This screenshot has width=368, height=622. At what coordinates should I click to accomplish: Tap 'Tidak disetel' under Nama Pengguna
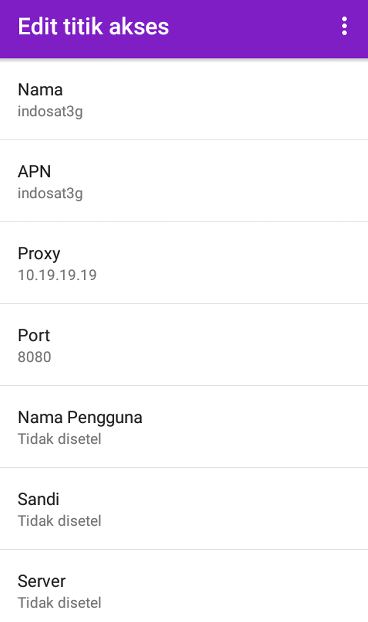tap(59, 439)
